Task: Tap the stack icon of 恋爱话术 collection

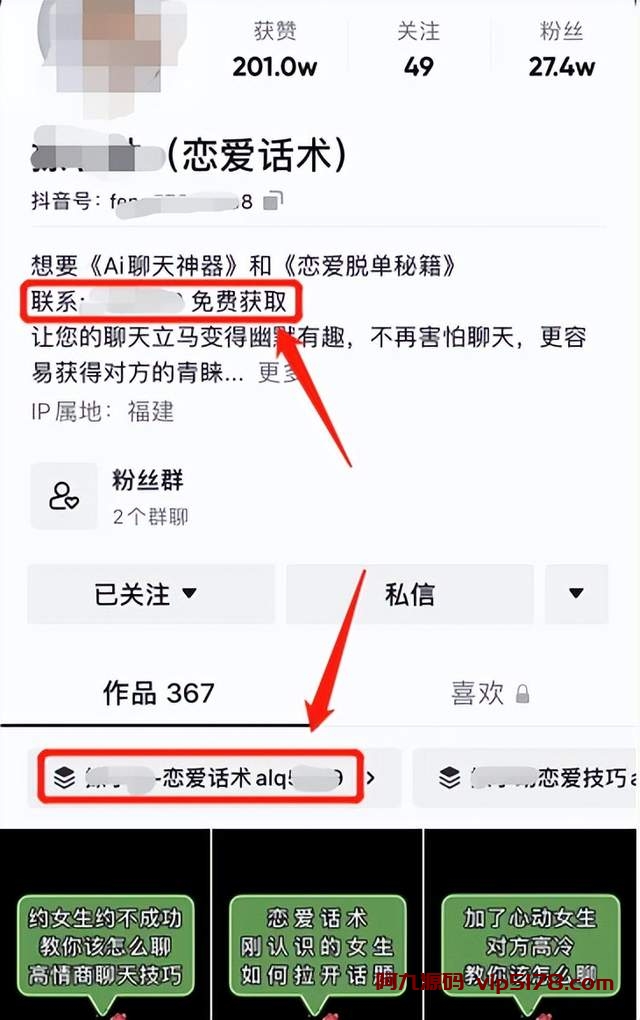Action: pos(64,777)
